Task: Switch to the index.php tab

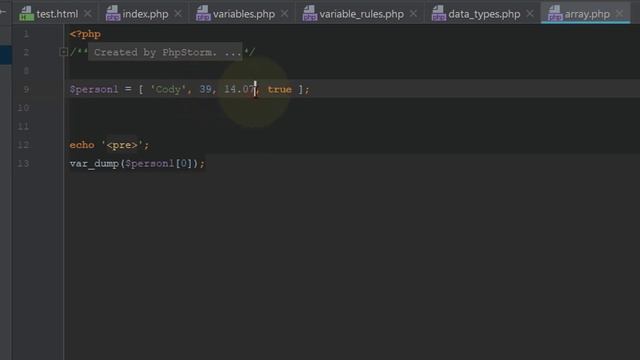Action: [145, 14]
